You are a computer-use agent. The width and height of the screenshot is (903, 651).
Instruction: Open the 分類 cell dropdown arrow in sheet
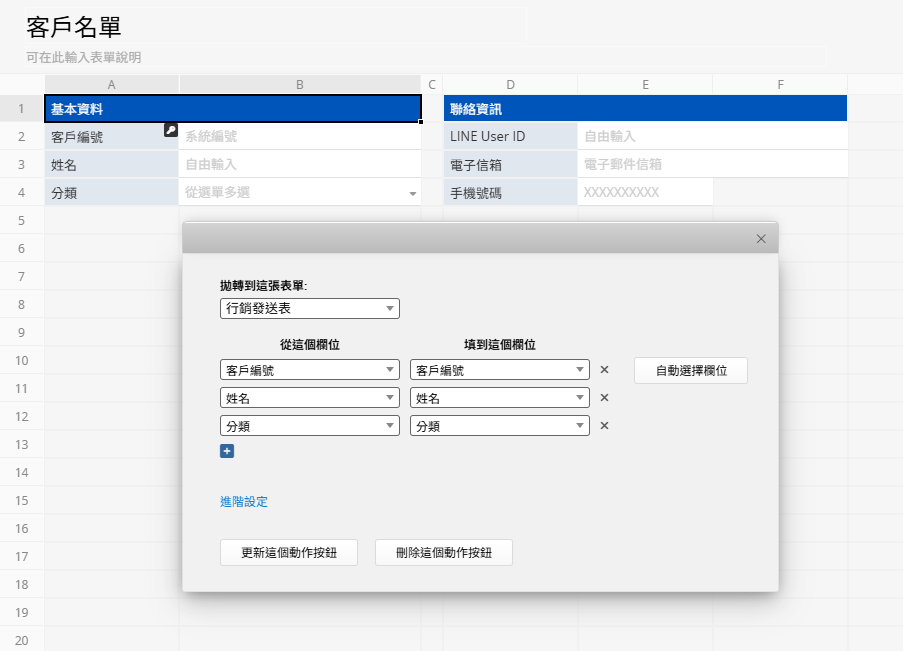[413, 193]
